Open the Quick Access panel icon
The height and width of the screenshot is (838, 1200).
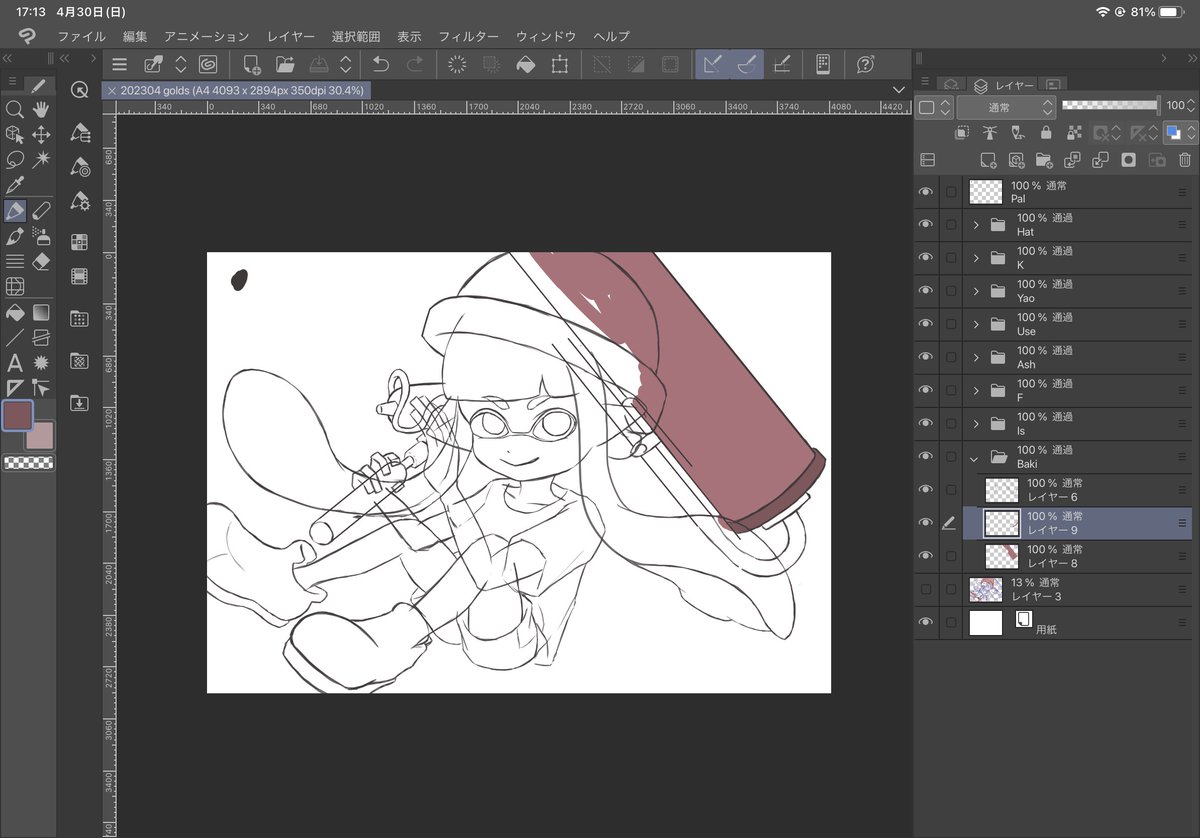[80, 89]
